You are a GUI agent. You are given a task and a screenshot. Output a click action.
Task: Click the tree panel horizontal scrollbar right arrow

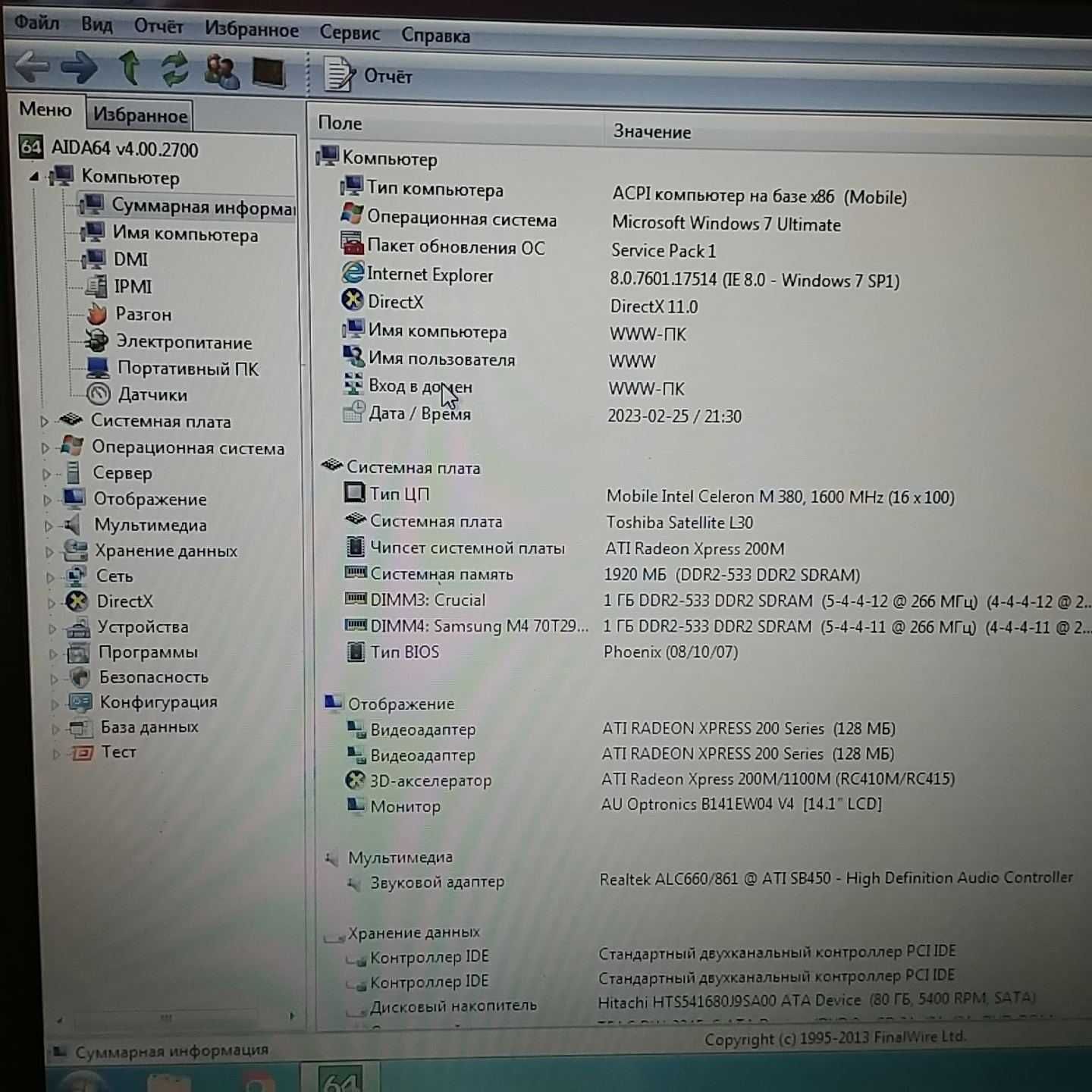291,1016
